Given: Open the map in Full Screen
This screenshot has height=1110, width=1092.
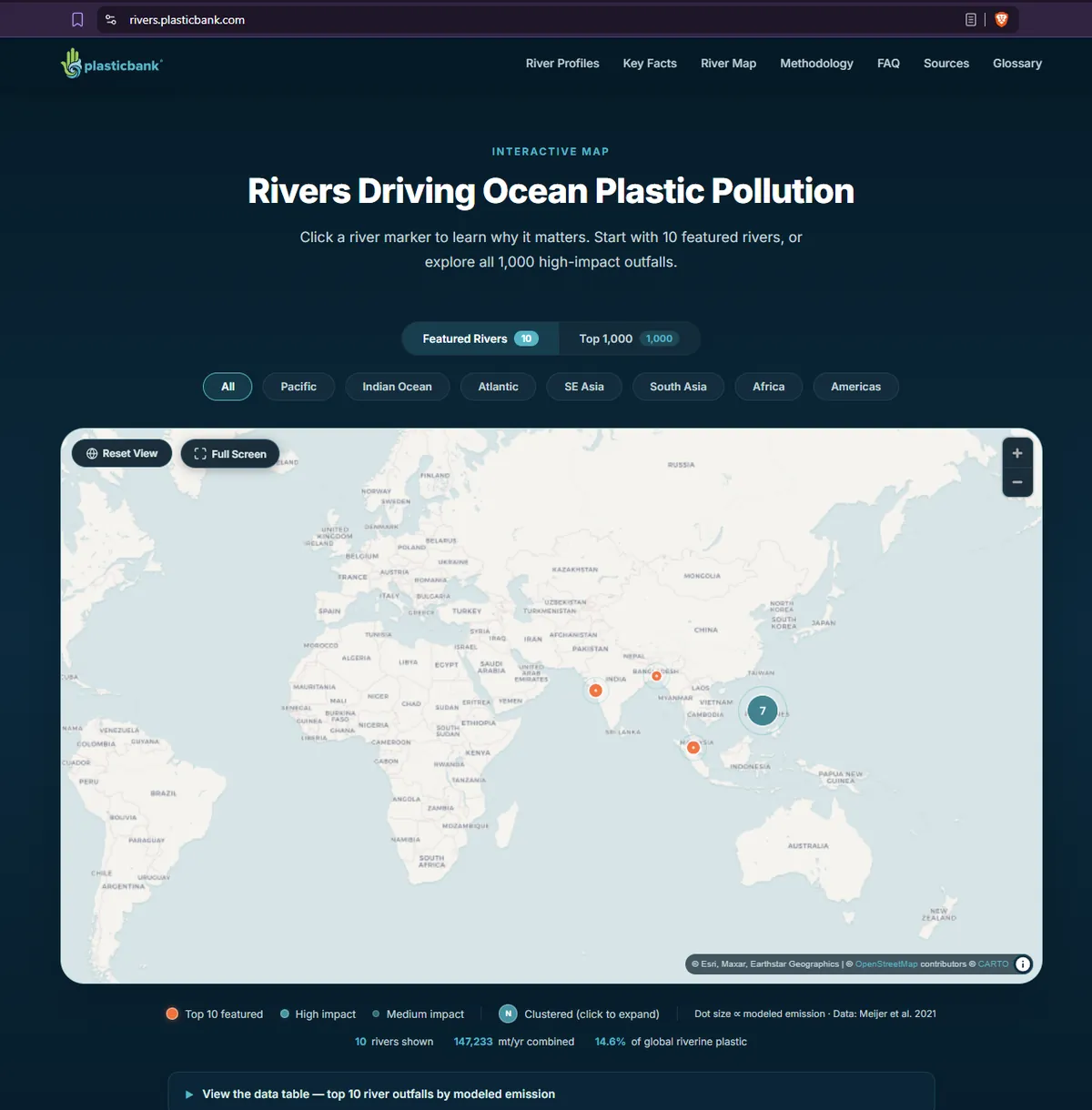Looking at the screenshot, I should [230, 454].
